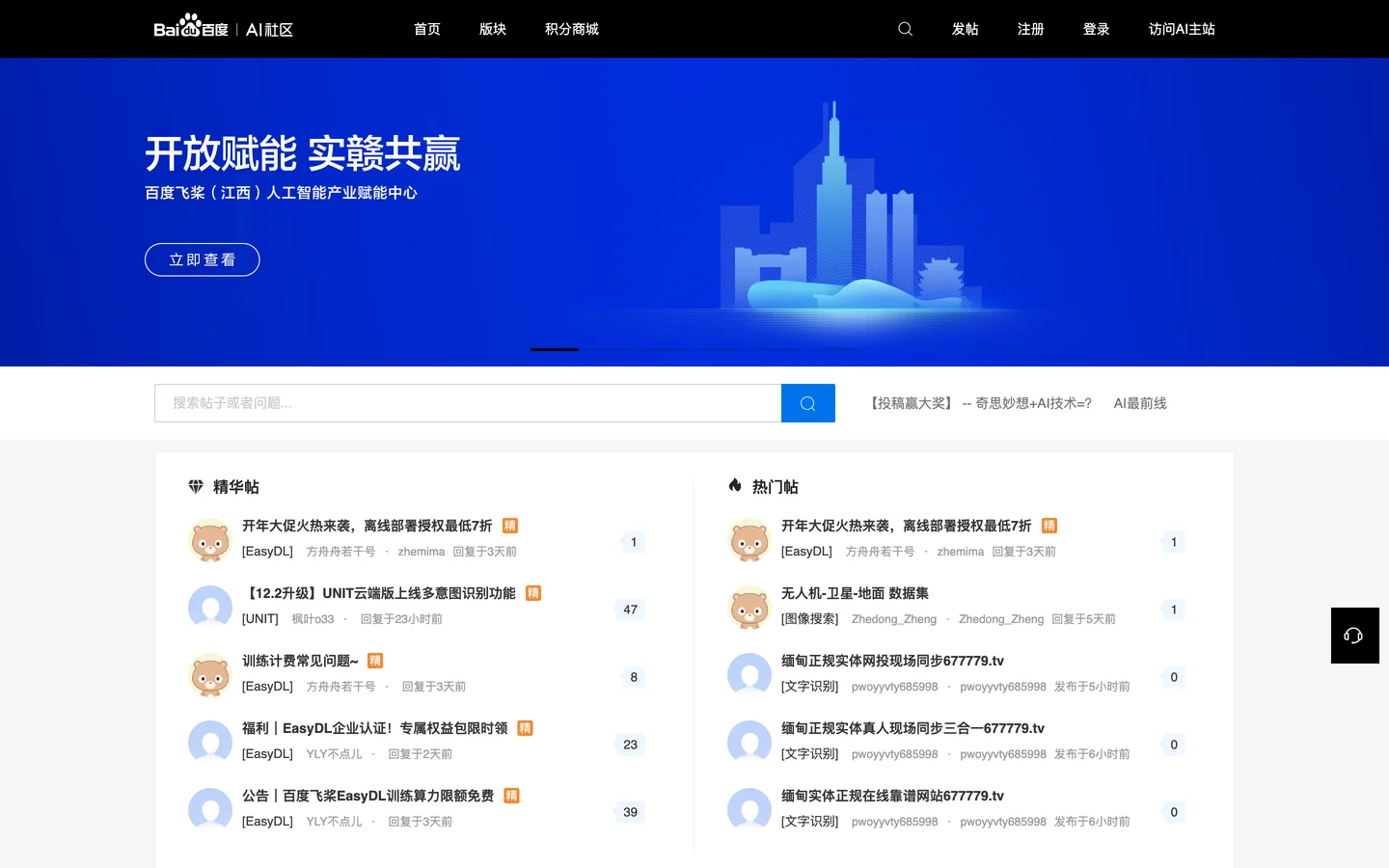Click the 热门帖 section heading
This screenshot has height=868, width=1389.
[x=776, y=487]
